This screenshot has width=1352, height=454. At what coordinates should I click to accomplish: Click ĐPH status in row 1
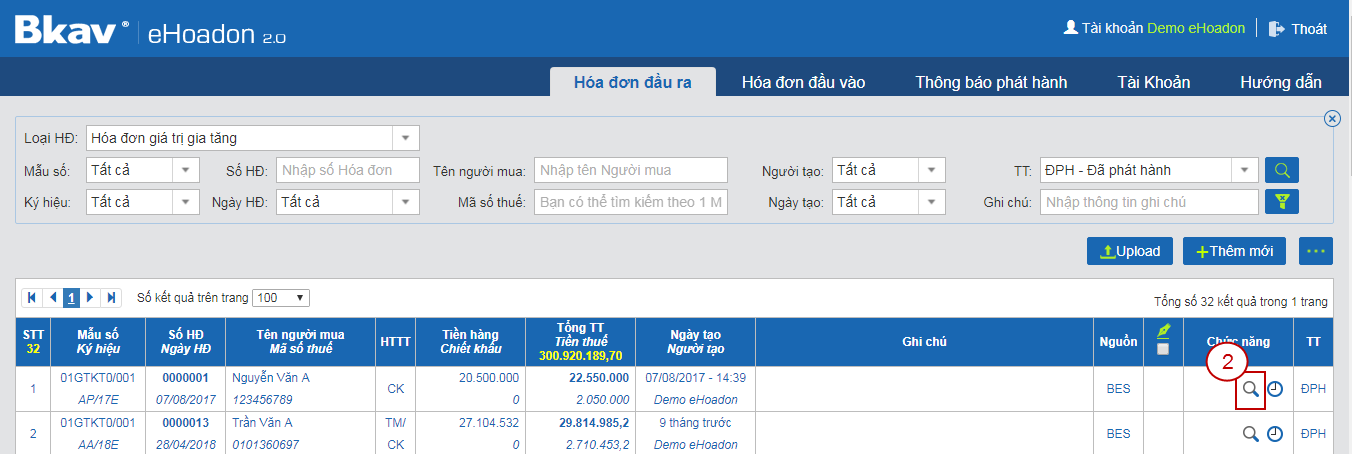pyautogui.click(x=1313, y=389)
